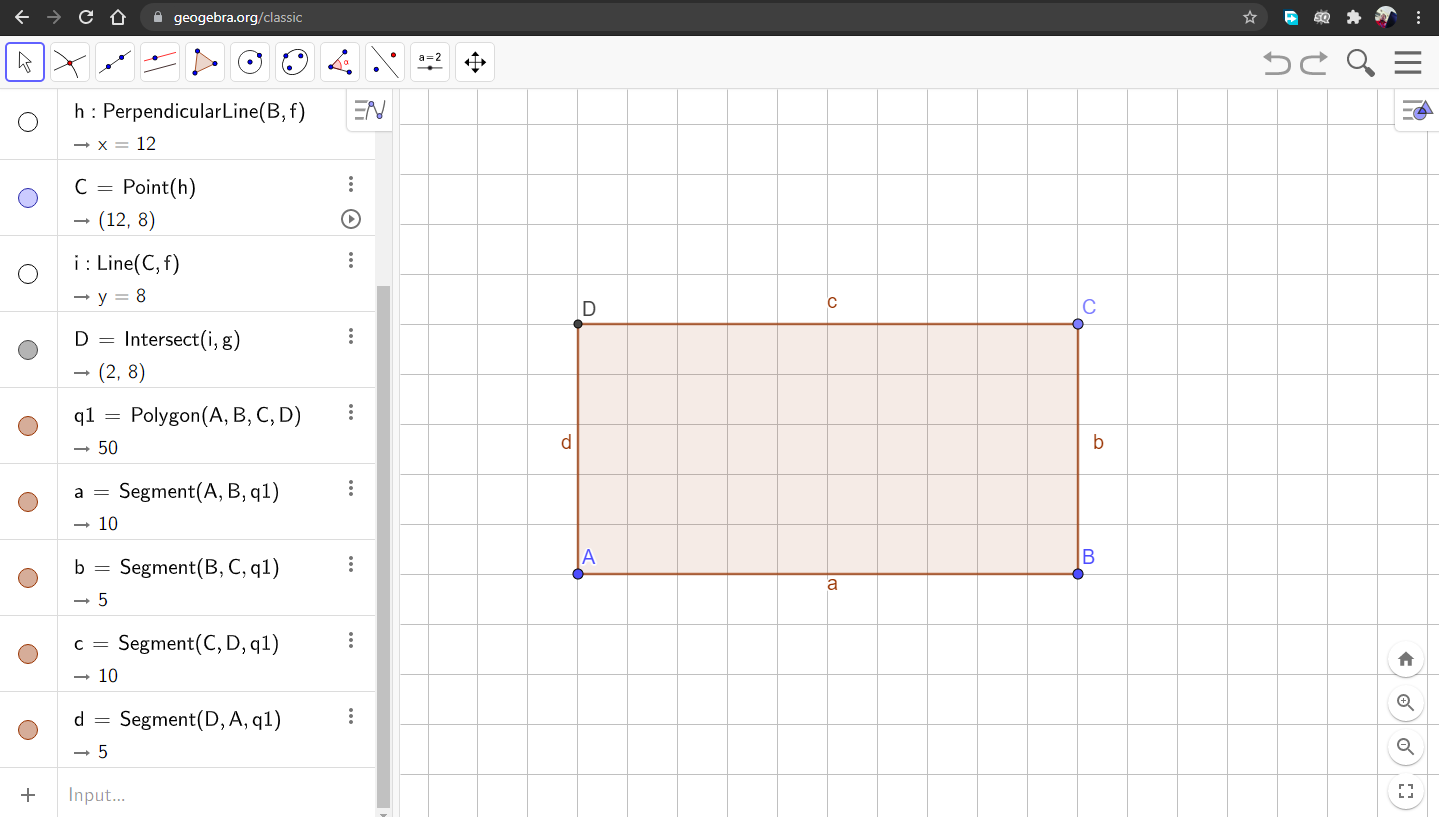Viewport: 1439px width, 817px height.
Task: Select point A on the rectangle
Action: click(x=578, y=574)
